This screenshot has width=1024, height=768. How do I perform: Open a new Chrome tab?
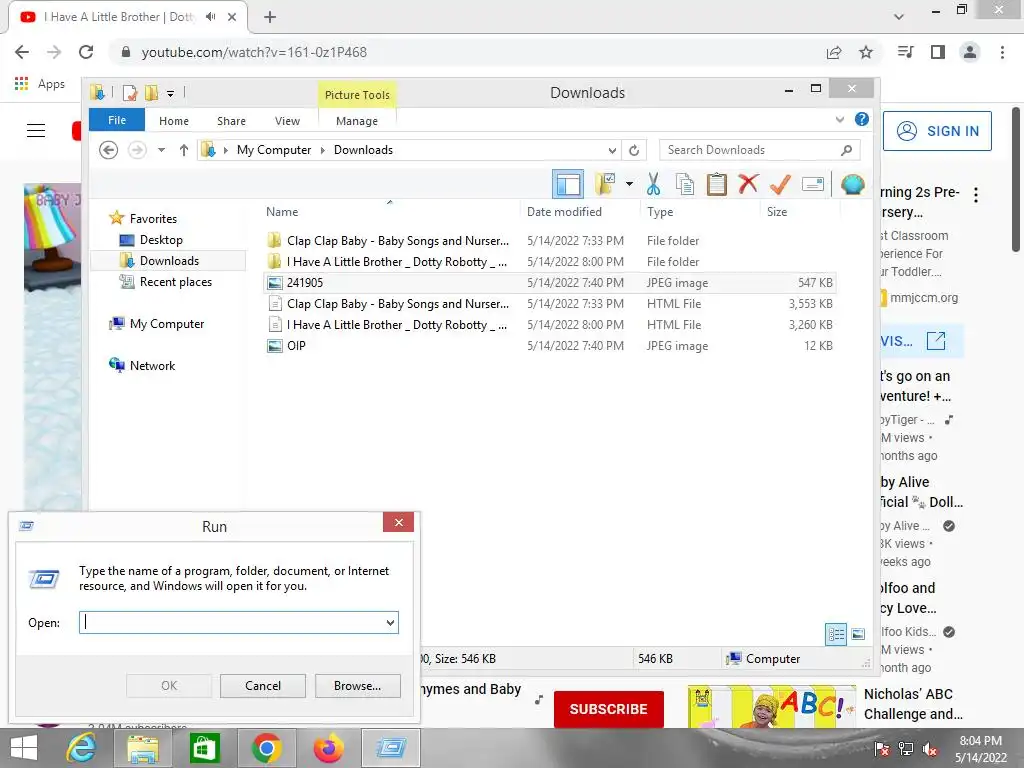(270, 17)
